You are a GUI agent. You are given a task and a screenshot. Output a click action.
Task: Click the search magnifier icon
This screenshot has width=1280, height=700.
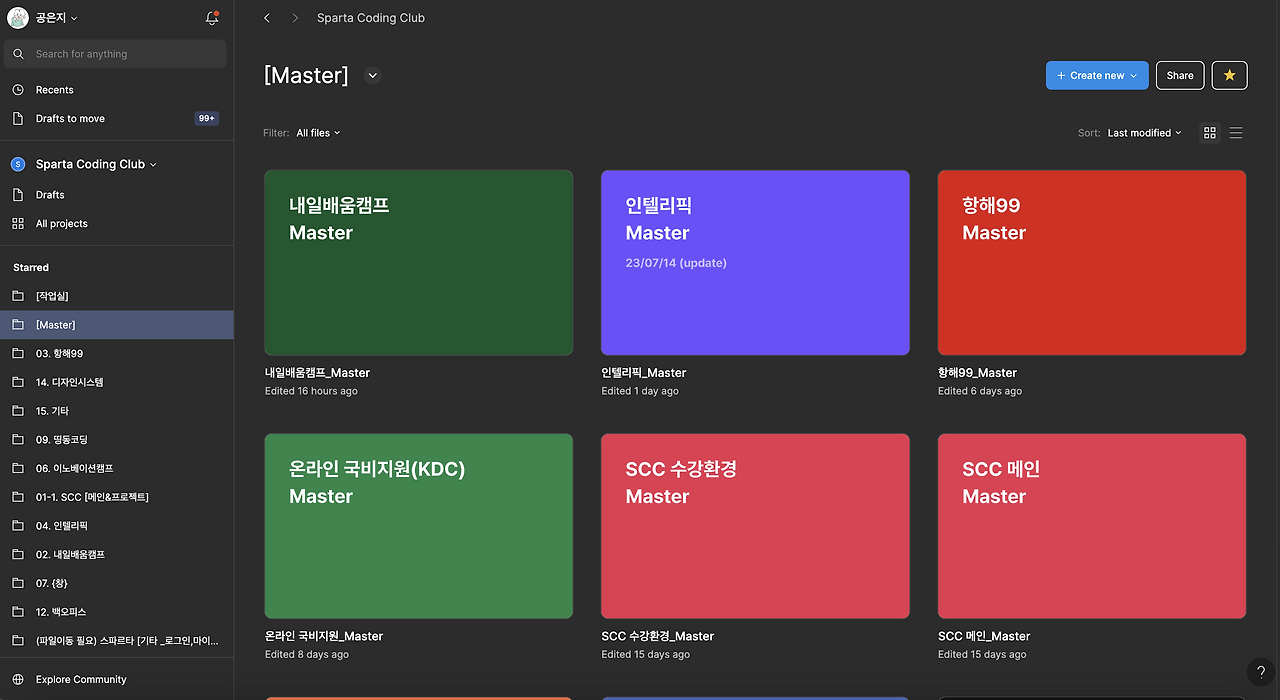[19, 54]
